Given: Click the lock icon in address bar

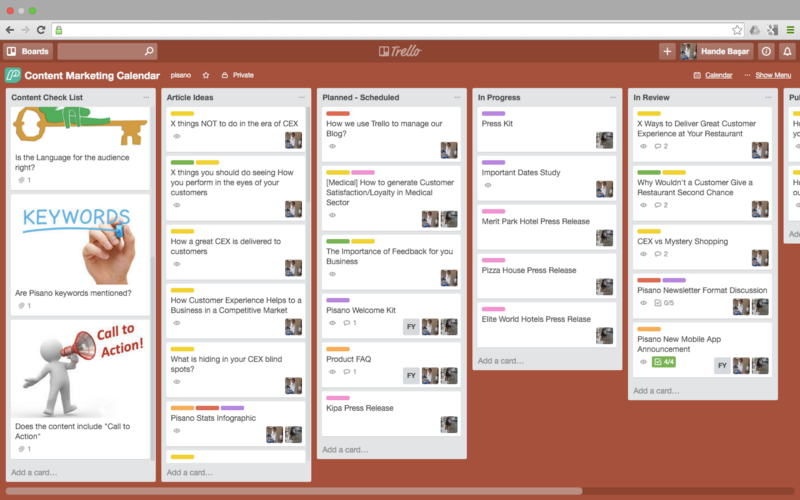Looking at the screenshot, I should click(x=59, y=30).
